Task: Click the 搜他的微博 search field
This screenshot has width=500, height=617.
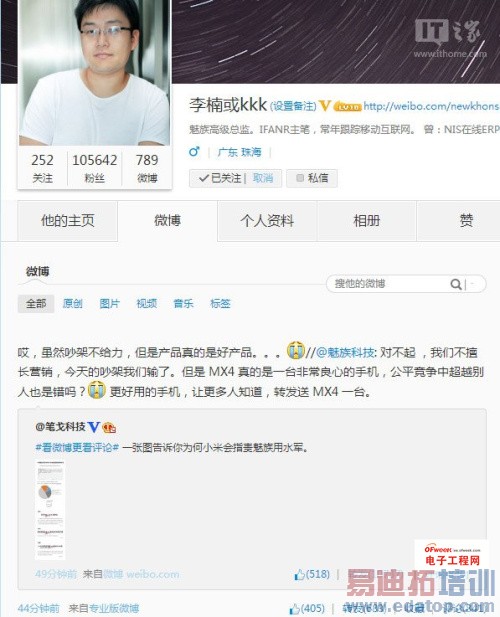Action: (x=389, y=284)
